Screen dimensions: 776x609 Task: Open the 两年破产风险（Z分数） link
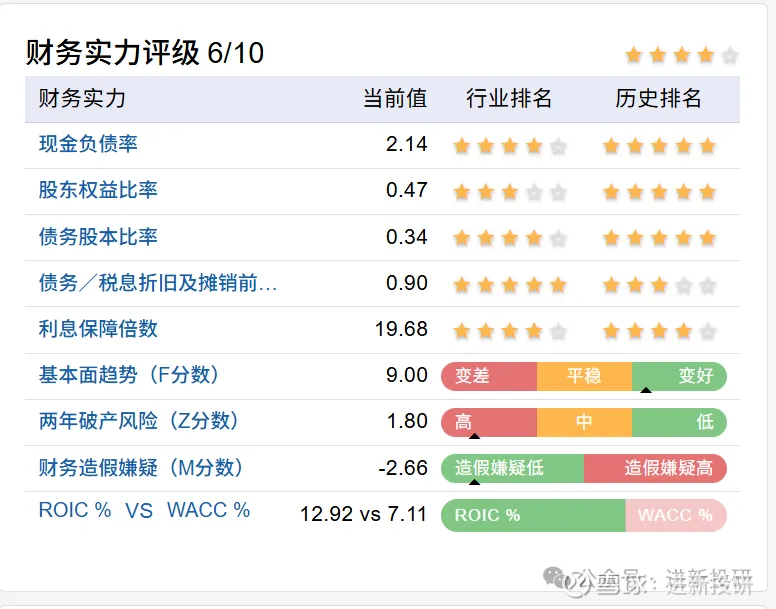click(x=139, y=421)
